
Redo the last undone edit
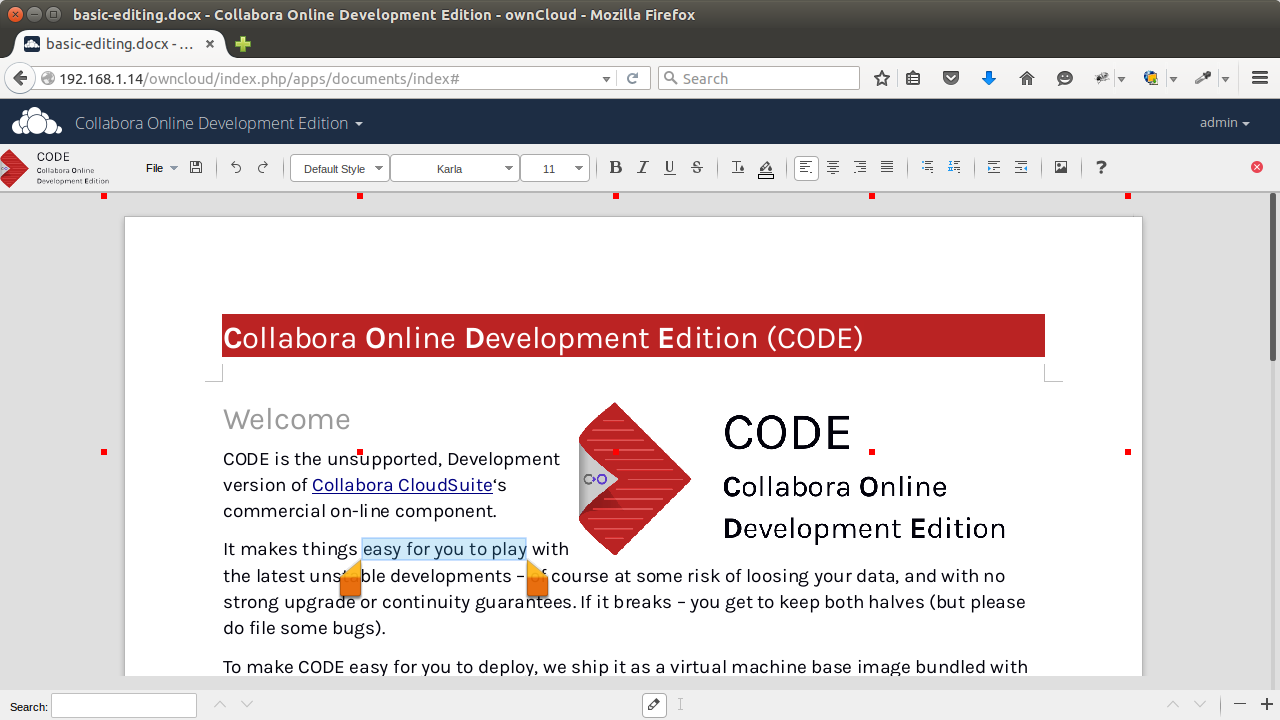point(263,167)
